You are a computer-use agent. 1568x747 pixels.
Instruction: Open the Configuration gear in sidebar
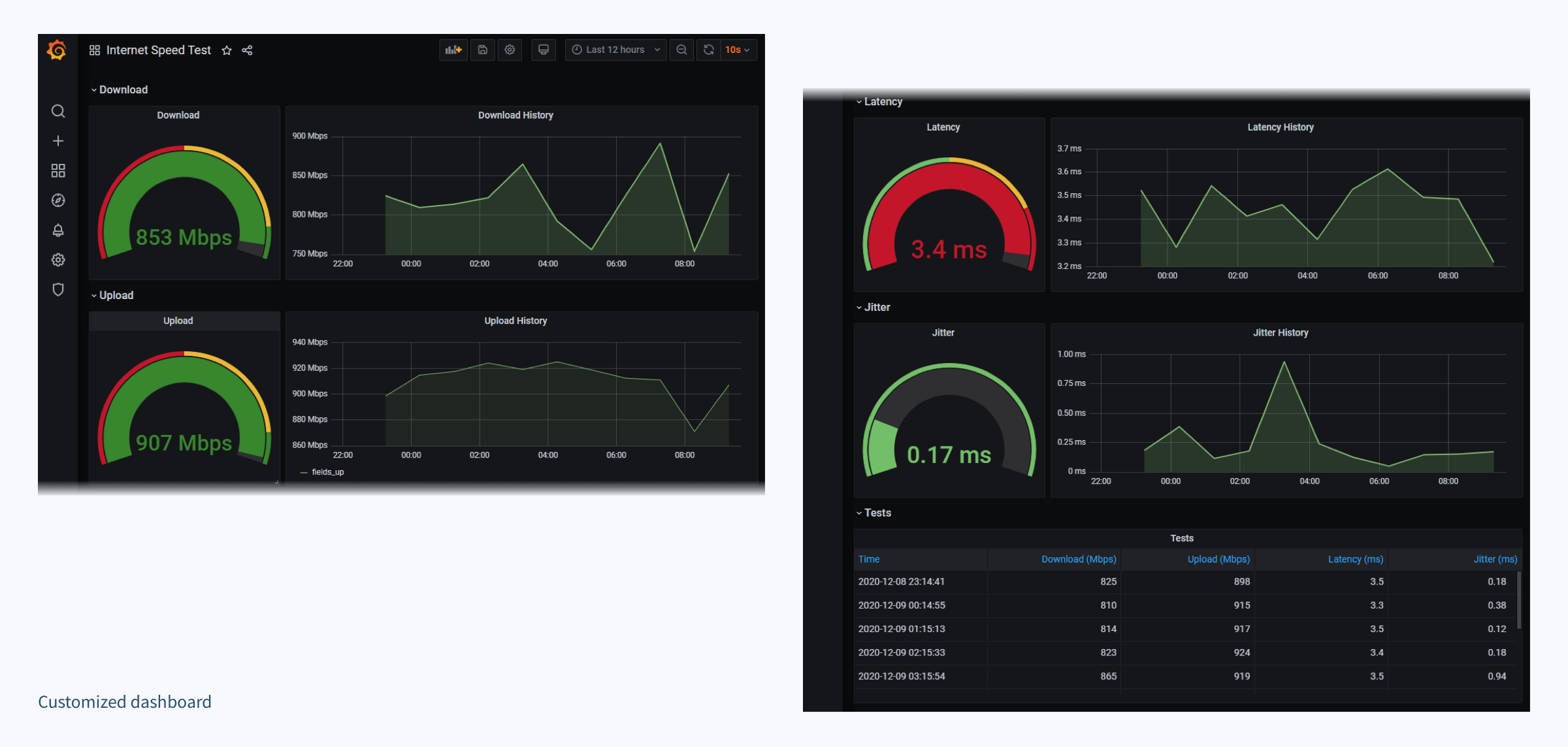pos(58,260)
